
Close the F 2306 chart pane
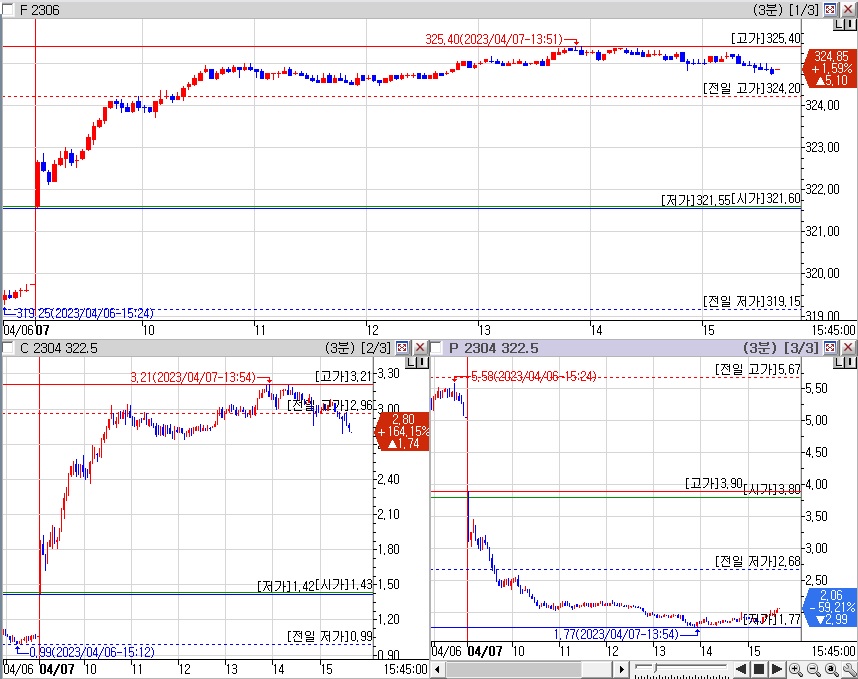point(848,9)
